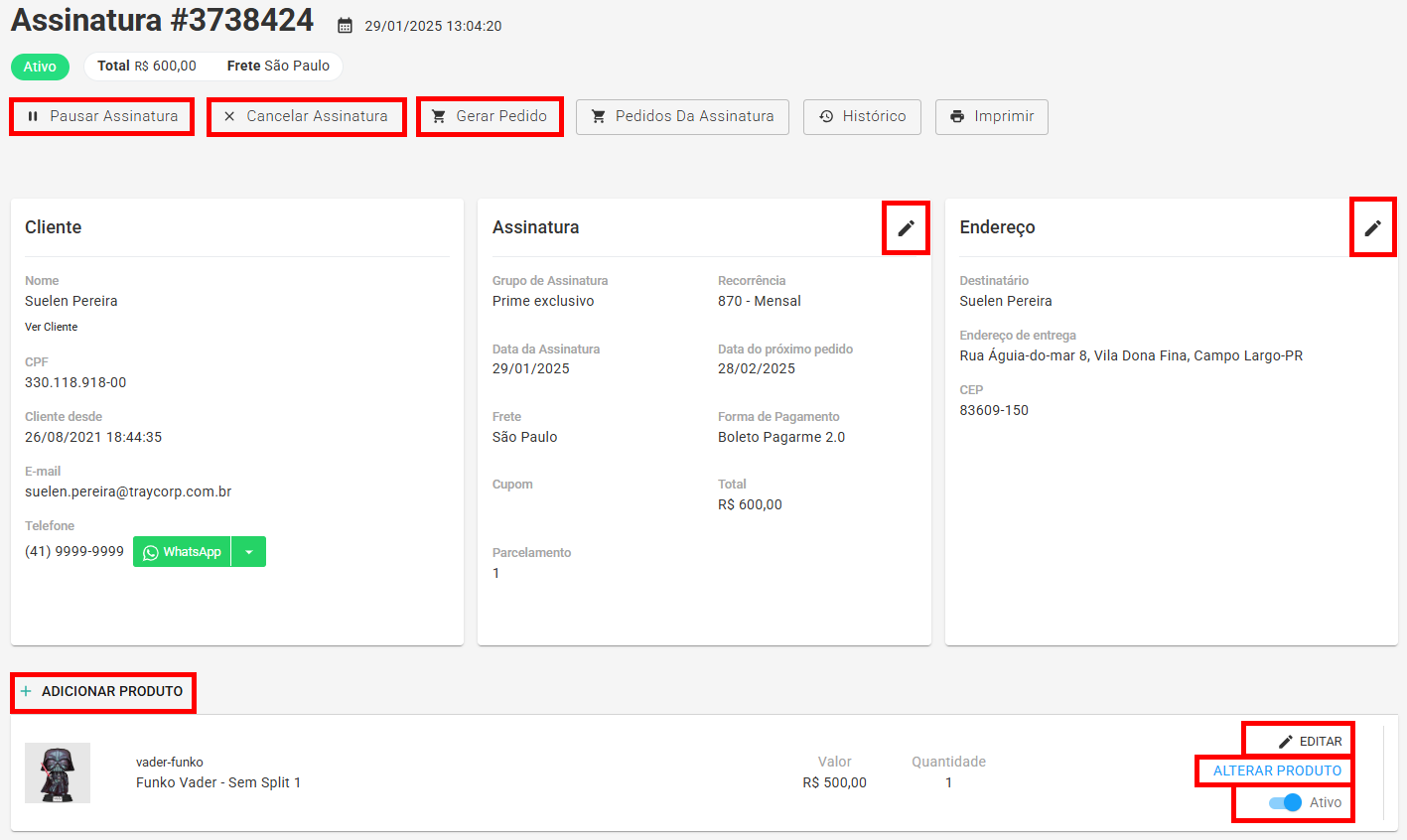Screen dimensions: 1407x840
Task: Click the recipient name under Destinatário
Action: (1006, 301)
